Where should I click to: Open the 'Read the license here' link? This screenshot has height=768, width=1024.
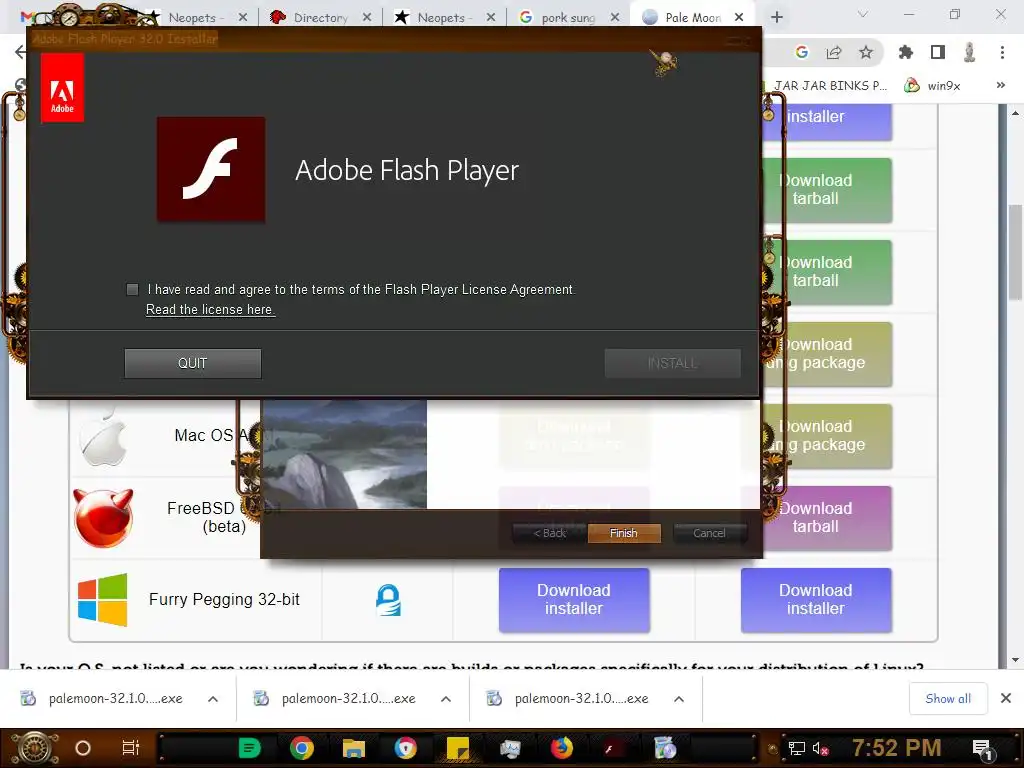tap(210, 310)
